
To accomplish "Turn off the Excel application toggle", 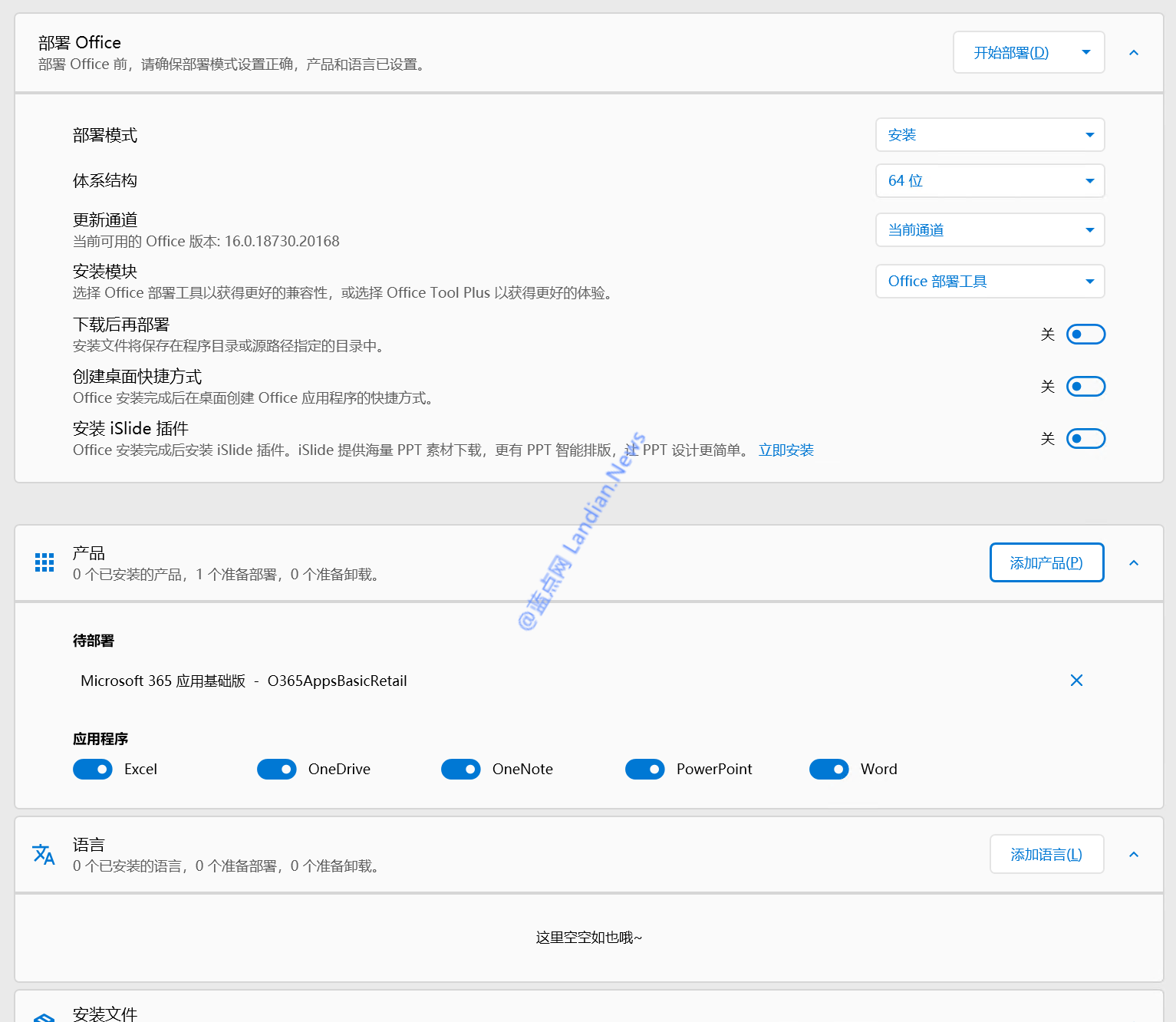I will (x=93, y=769).
